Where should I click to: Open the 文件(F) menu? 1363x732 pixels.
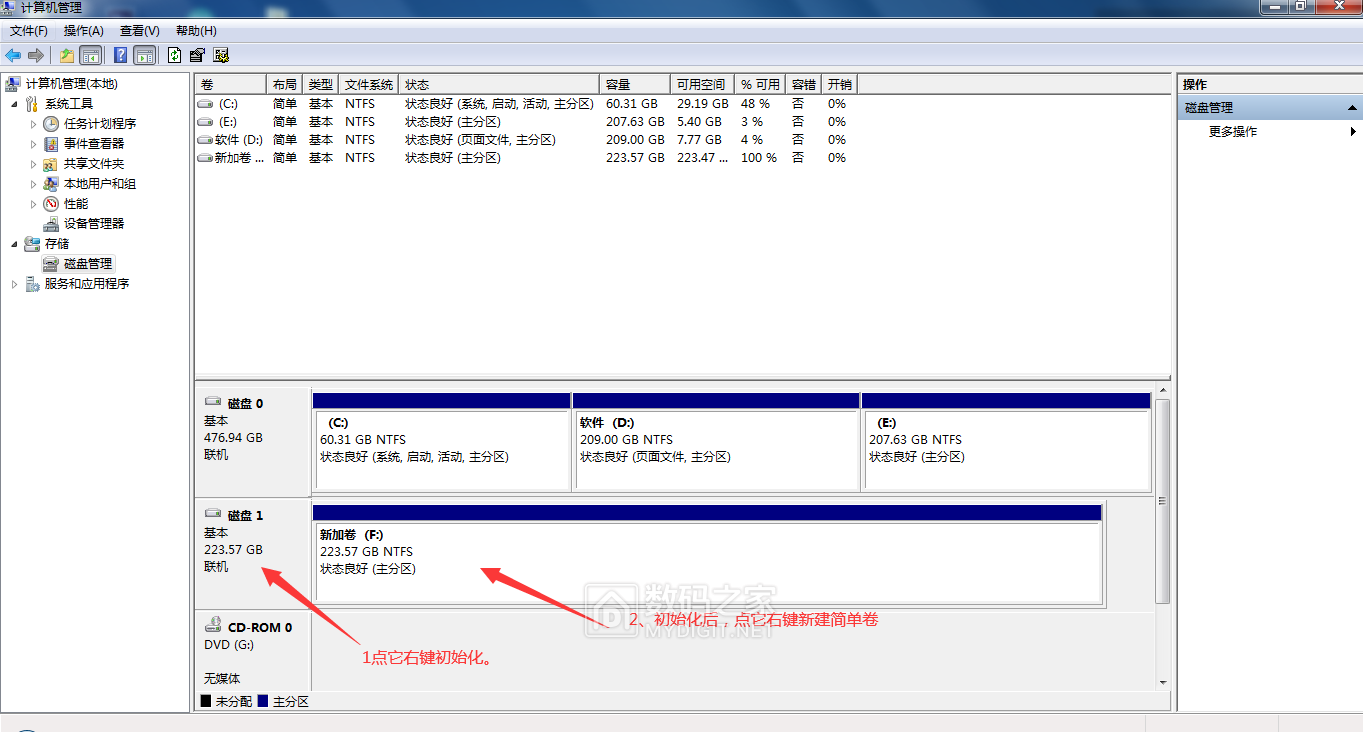click(29, 31)
